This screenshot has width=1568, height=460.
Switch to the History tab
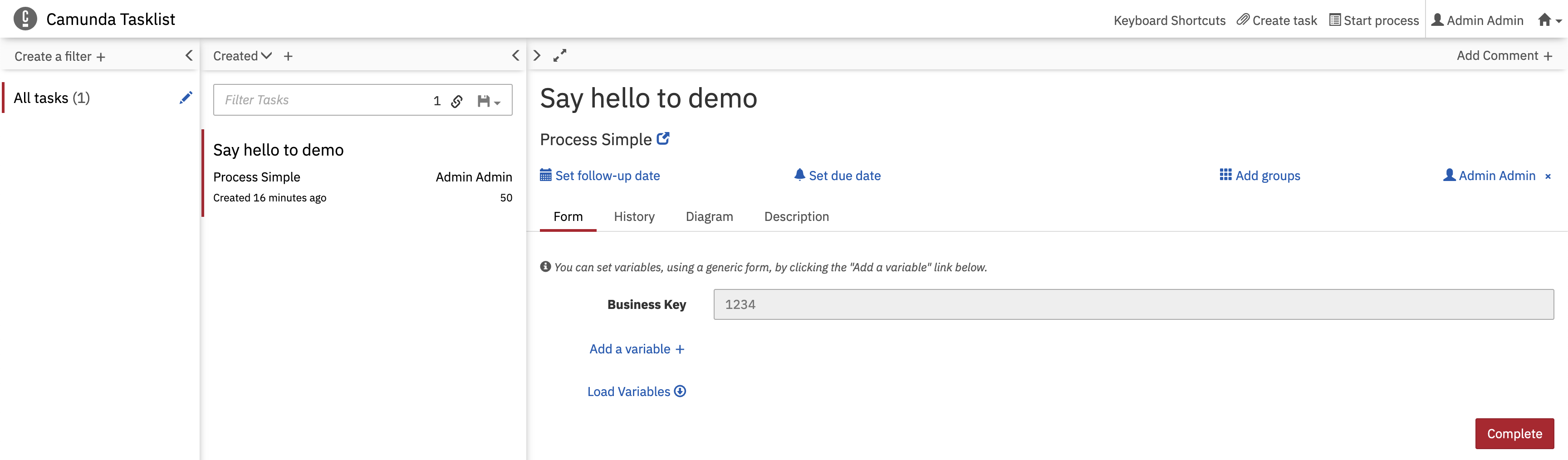tap(634, 216)
